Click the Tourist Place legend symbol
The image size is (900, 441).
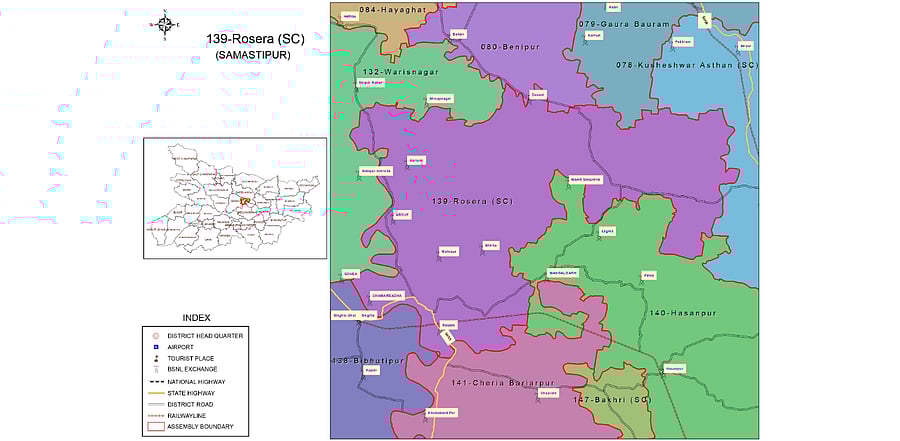pos(156,358)
